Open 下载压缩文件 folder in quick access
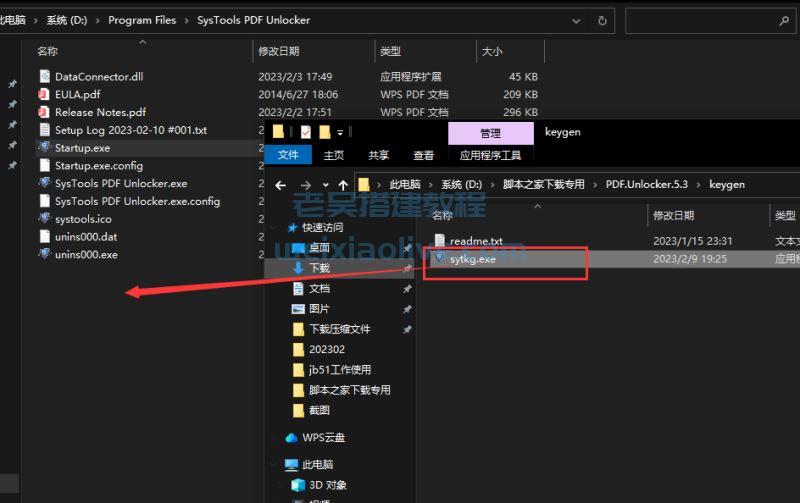The height and width of the screenshot is (503, 800). (332, 329)
